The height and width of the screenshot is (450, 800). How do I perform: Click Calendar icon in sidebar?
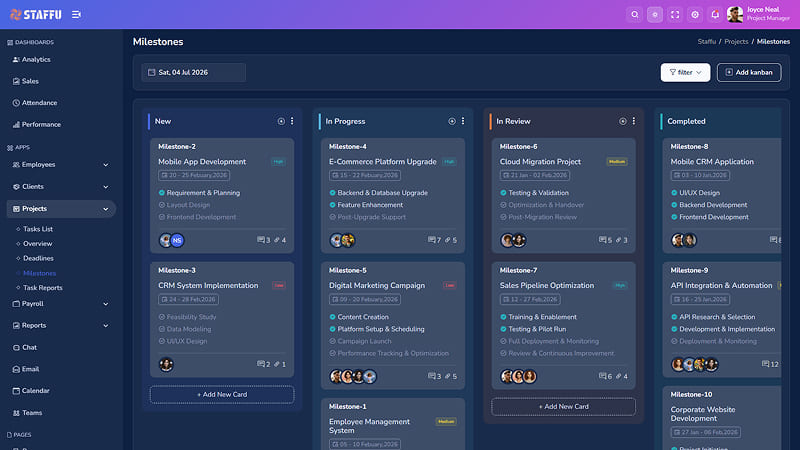pyautogui.click(x=16, y=391)
